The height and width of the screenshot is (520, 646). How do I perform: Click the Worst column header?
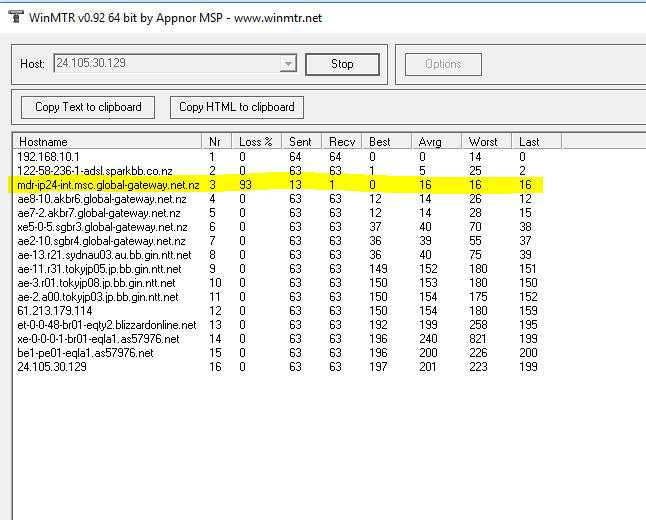pos(487,141)
